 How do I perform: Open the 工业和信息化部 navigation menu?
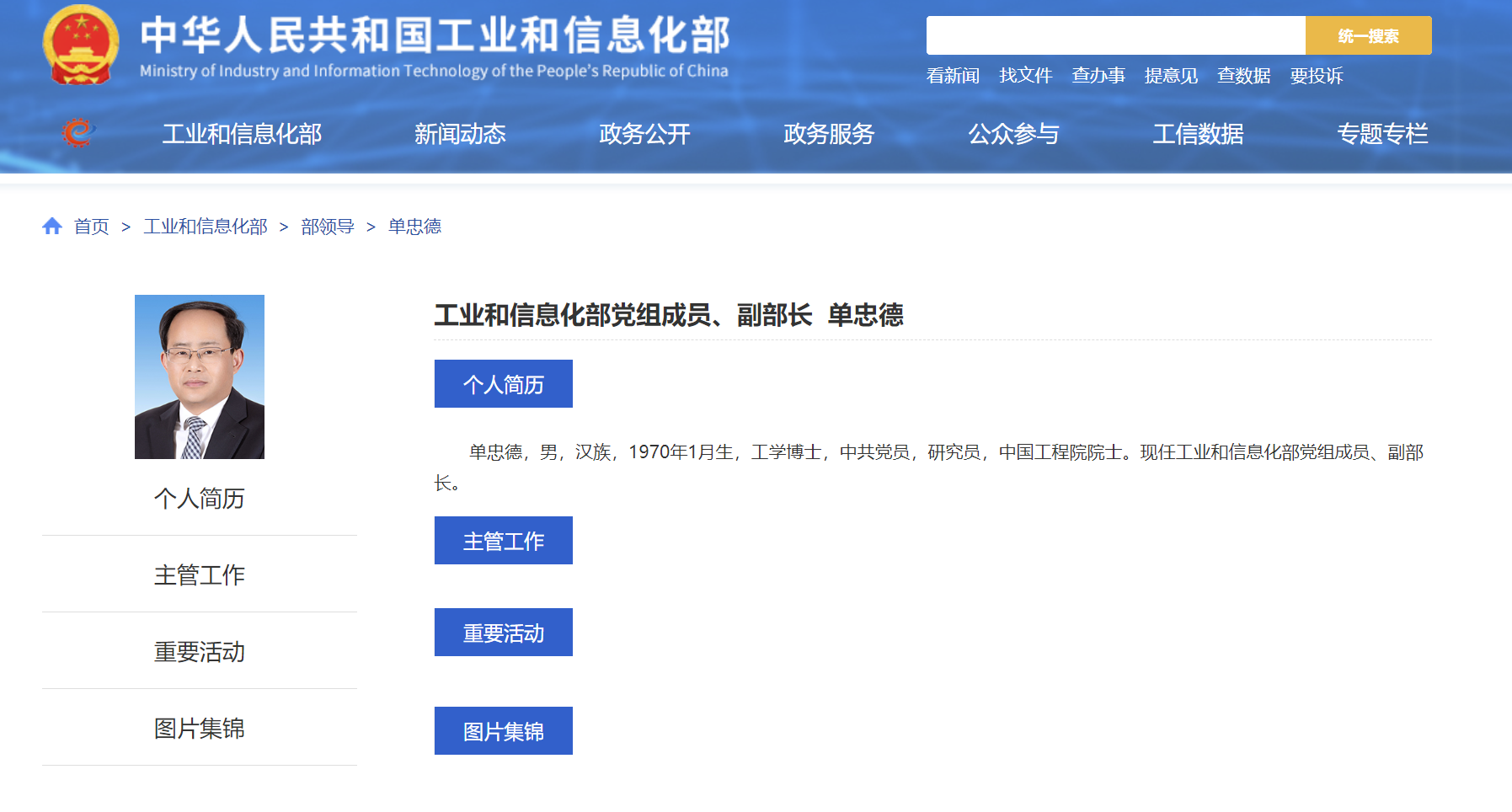coord(242,134)
